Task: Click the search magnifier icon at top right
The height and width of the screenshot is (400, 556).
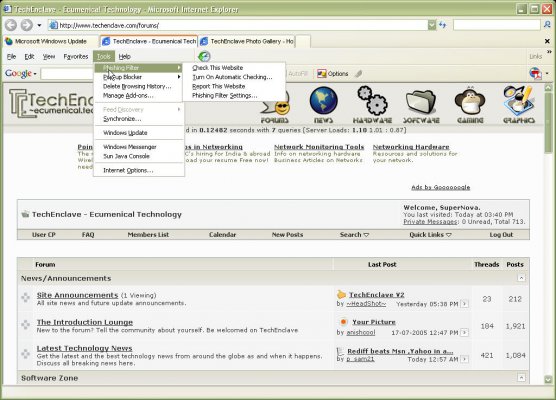Action: coord(547,25)
